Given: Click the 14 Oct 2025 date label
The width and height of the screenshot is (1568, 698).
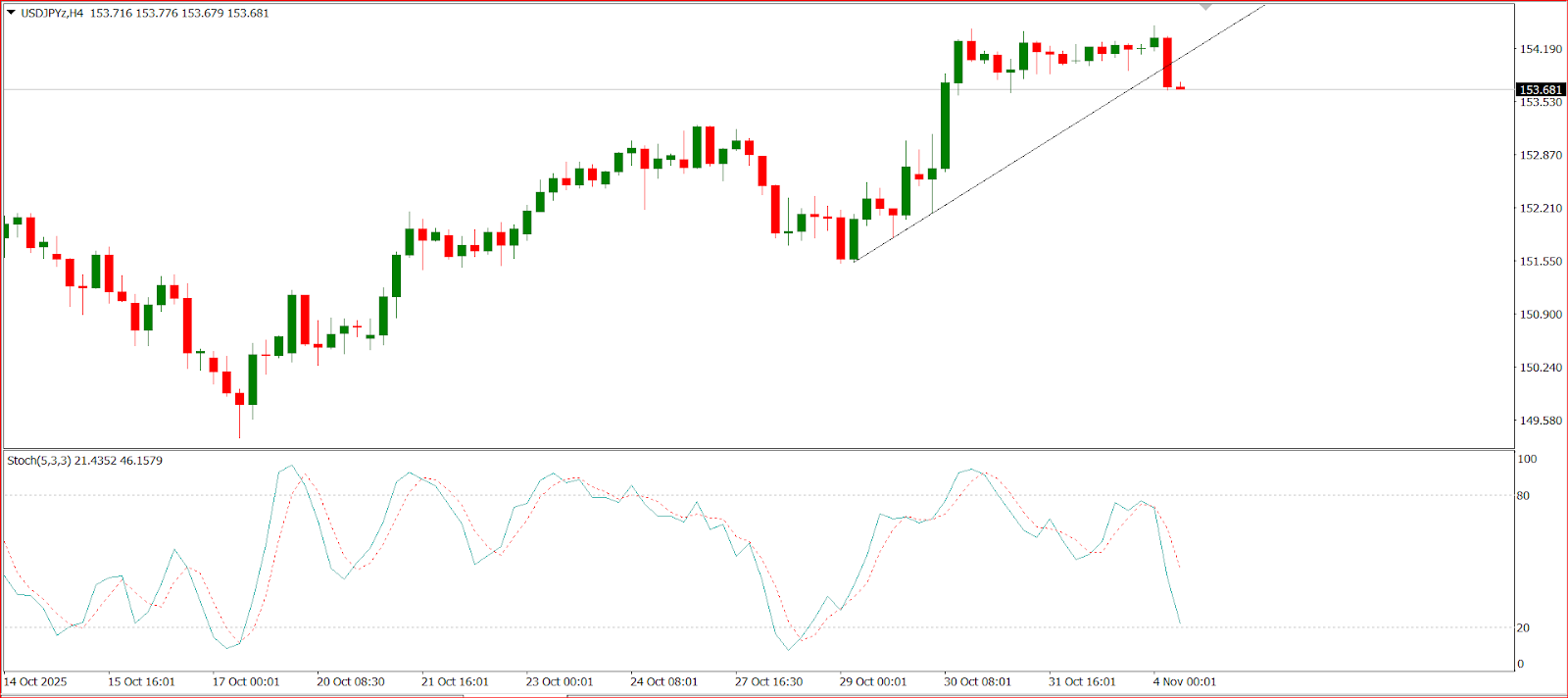Looking at the screenshot, I should (x=36, y=681).
